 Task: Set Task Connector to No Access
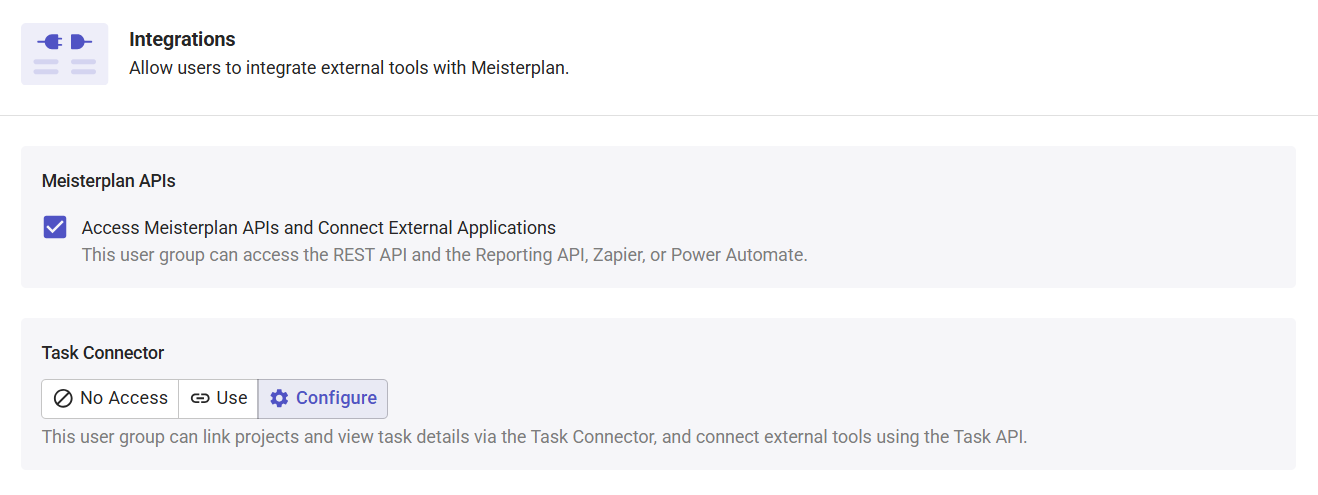(110, 398)
